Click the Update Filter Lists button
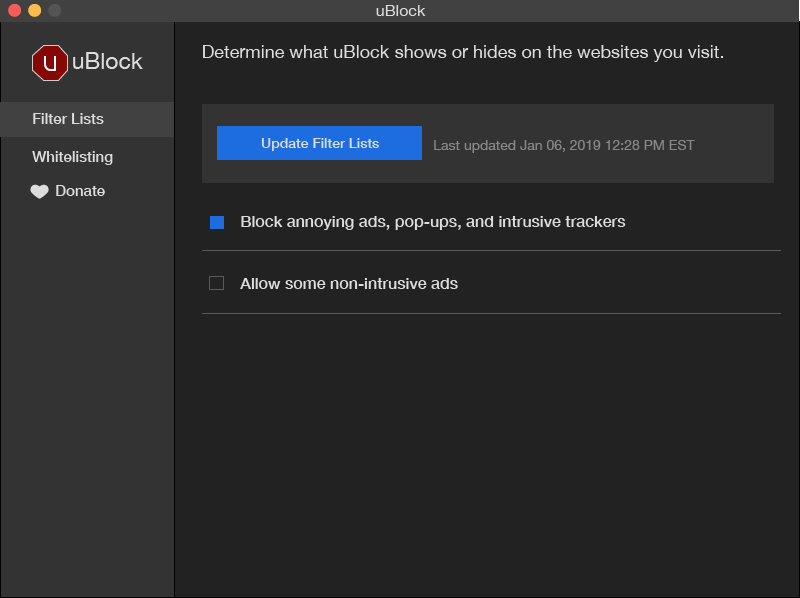Screen dimensions: 800x598 (319, 142)
